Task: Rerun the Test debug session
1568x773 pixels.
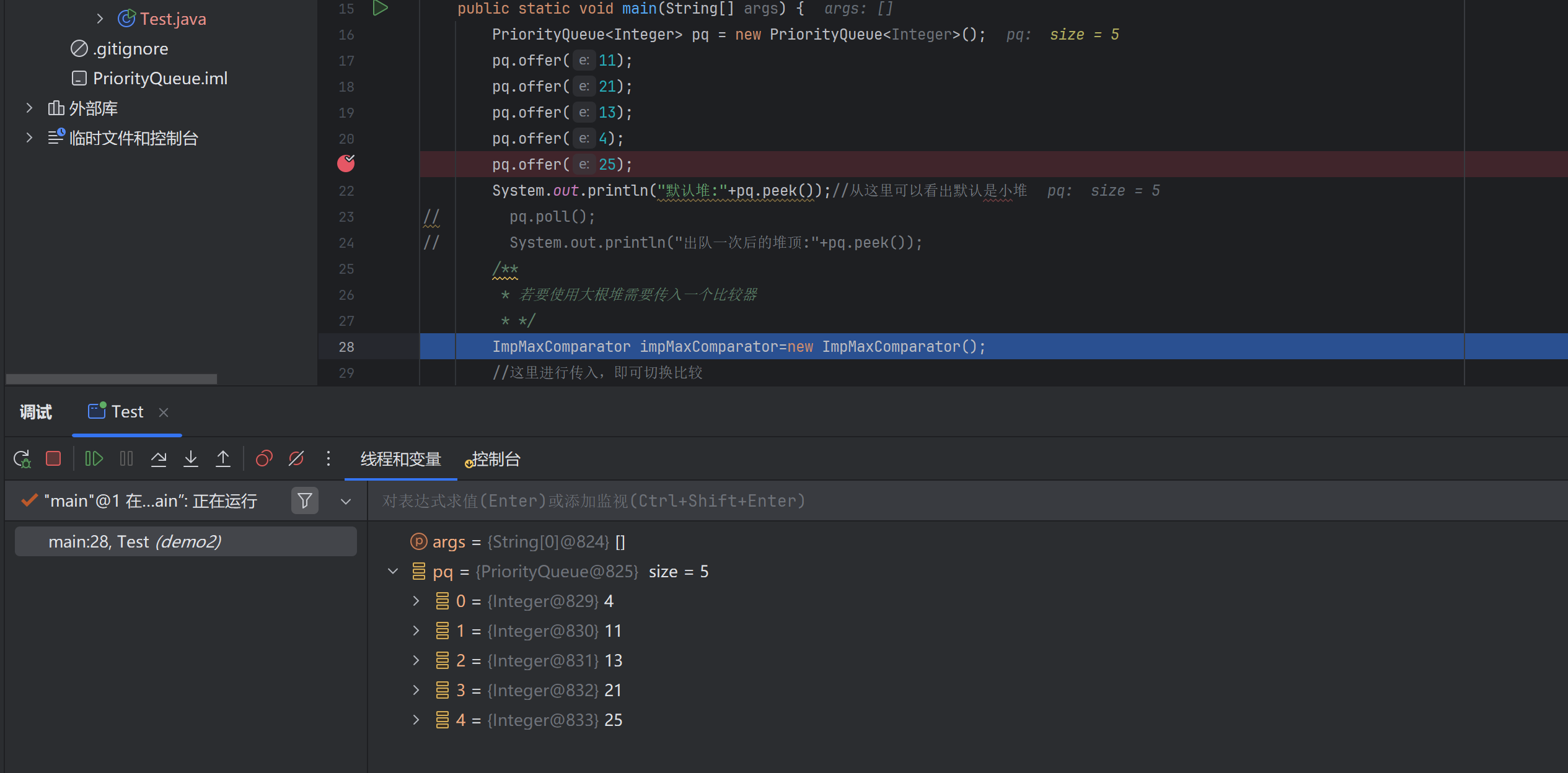Action: tap(22, 458)
